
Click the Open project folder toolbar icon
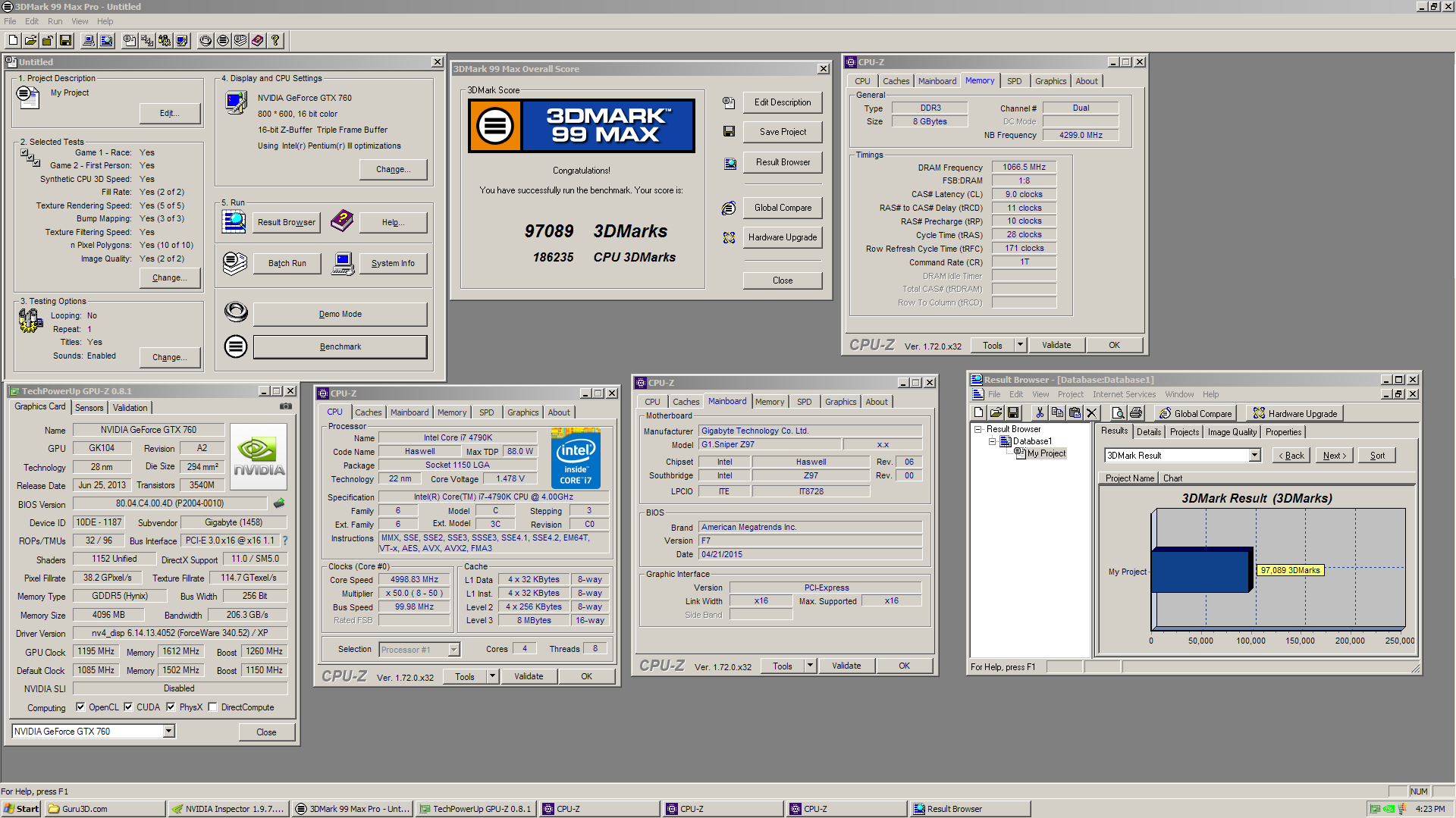30,41
